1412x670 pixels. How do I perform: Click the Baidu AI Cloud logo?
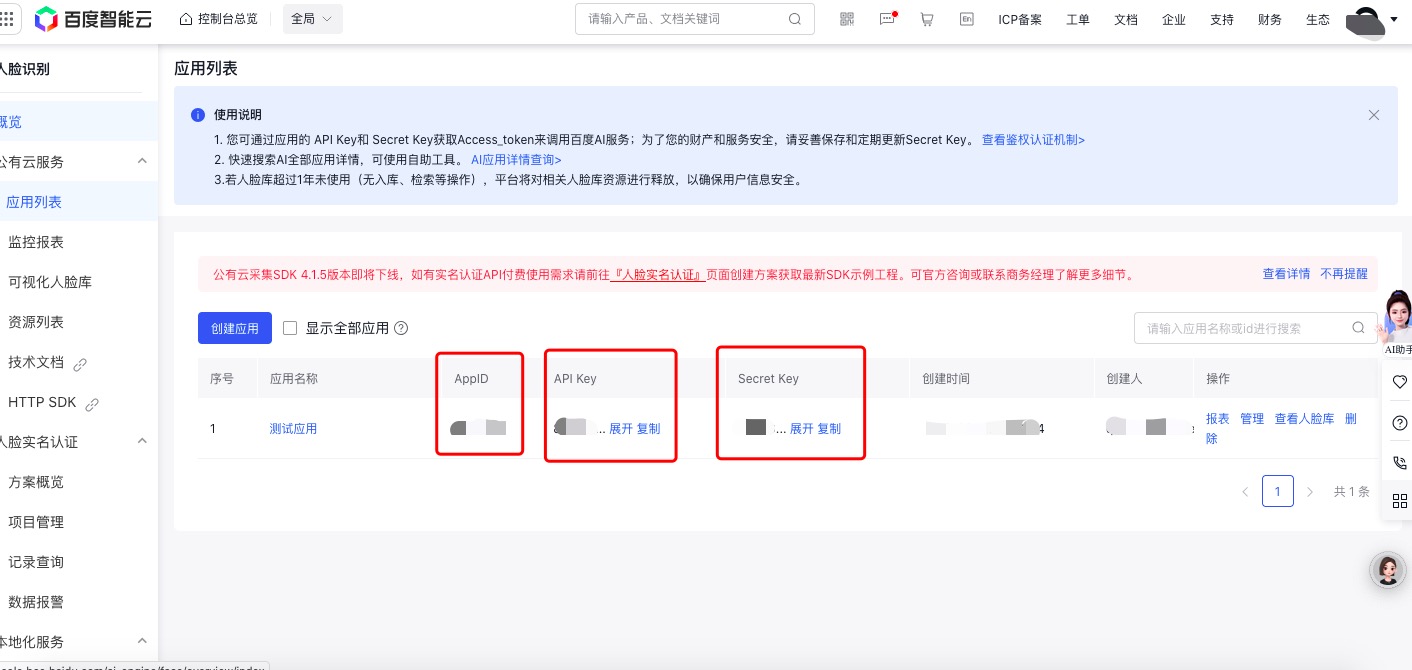tap(92, 19)
